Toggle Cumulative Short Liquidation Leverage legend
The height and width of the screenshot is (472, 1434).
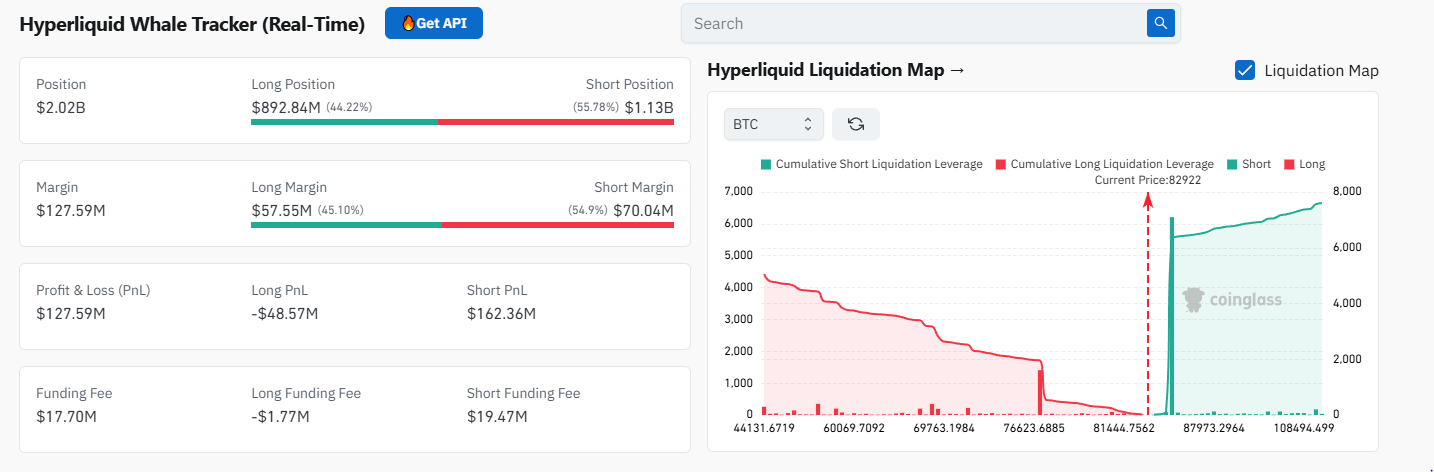coord(871,164)
